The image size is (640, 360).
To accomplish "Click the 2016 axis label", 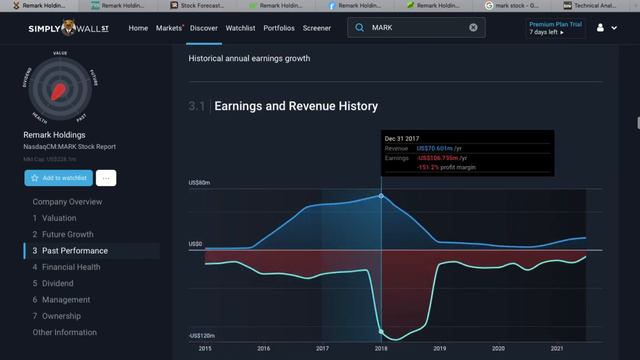I will point(264,348).
